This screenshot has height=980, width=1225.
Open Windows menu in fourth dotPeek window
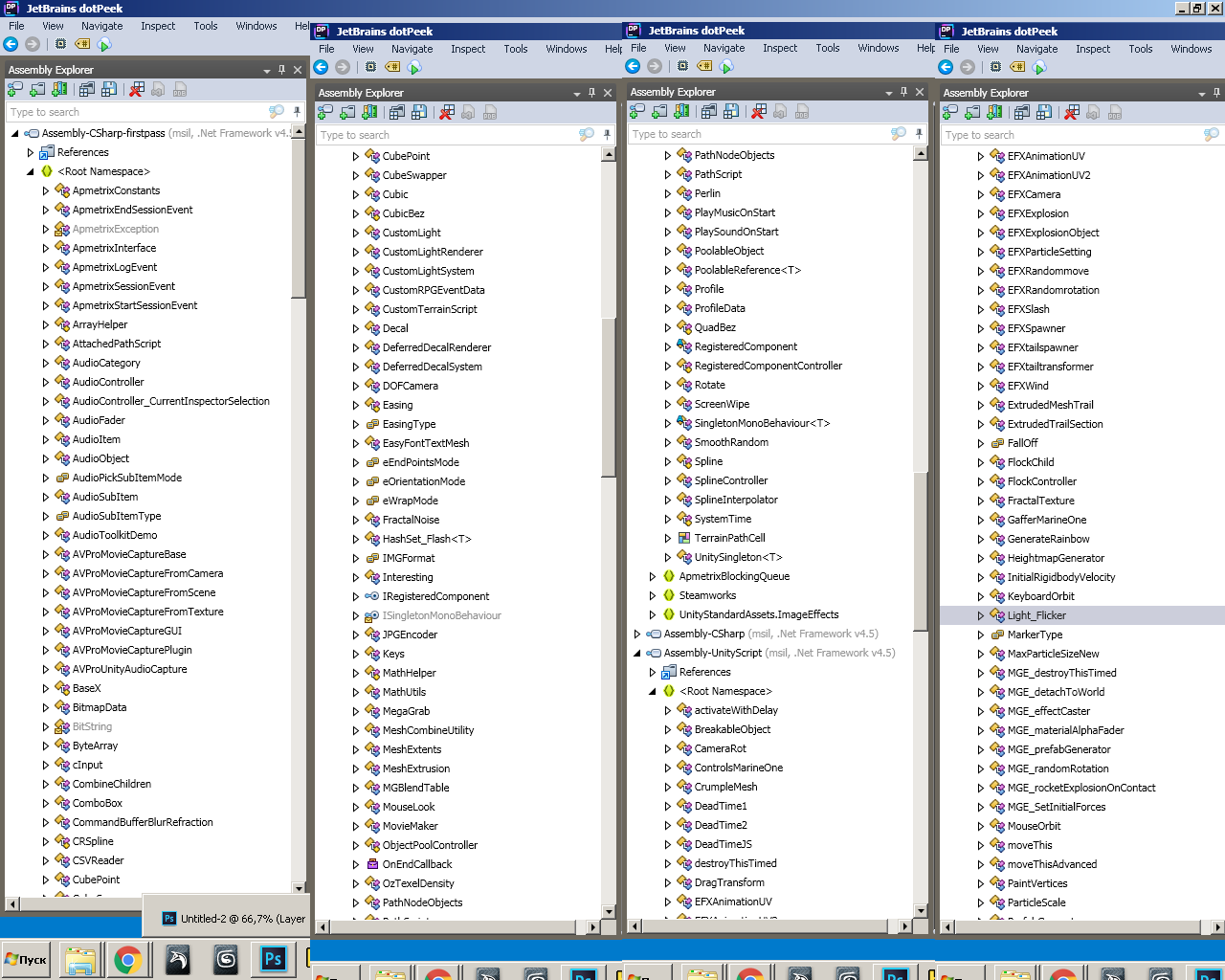[1191, 49]
